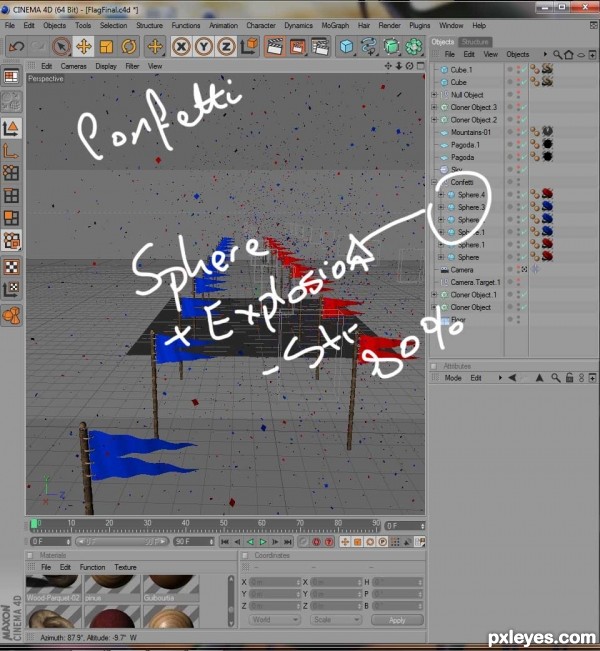This screenshot has height=651, width=600.
Task: Select the Live Selection tool
Action: point(61,46)
